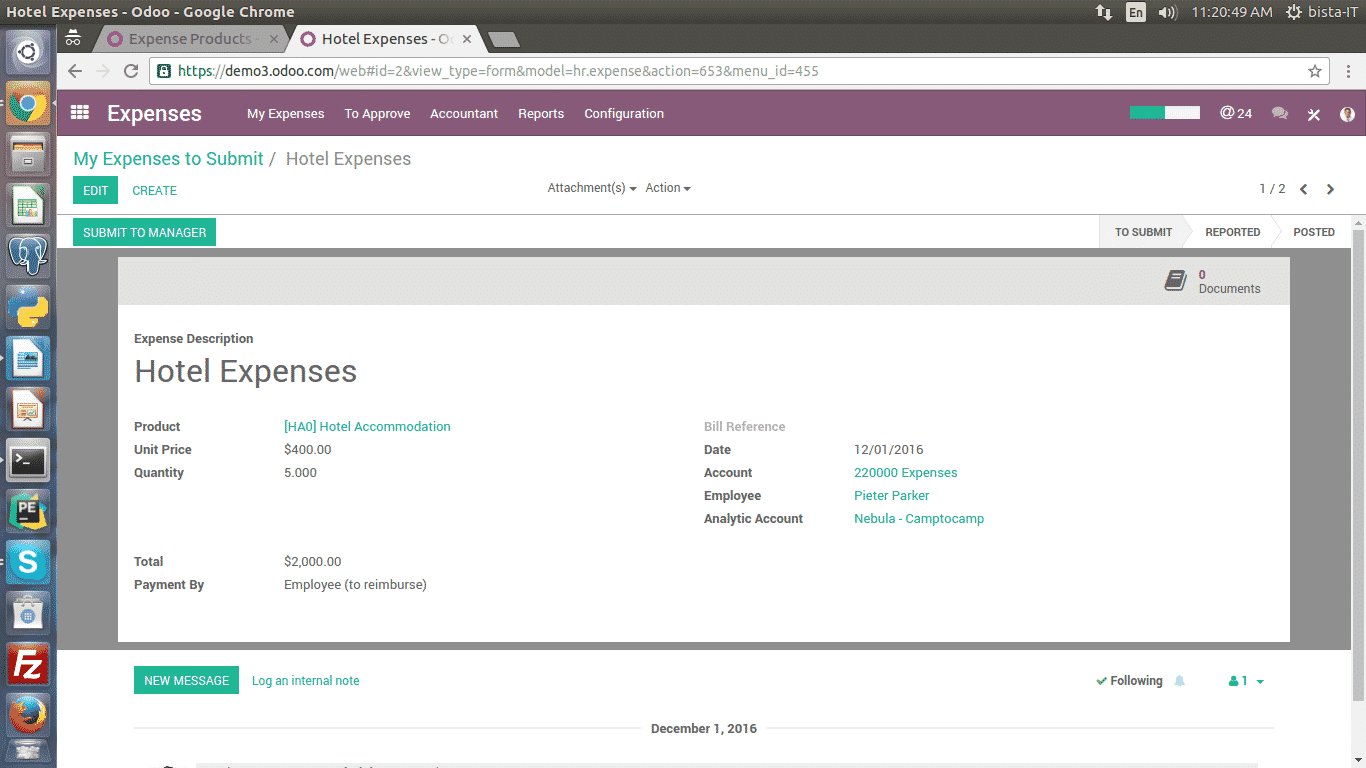This screenshot has width=1366, height=768.
Task: Open pgAdmin elephant dock icon
Action: coord(28,257)
